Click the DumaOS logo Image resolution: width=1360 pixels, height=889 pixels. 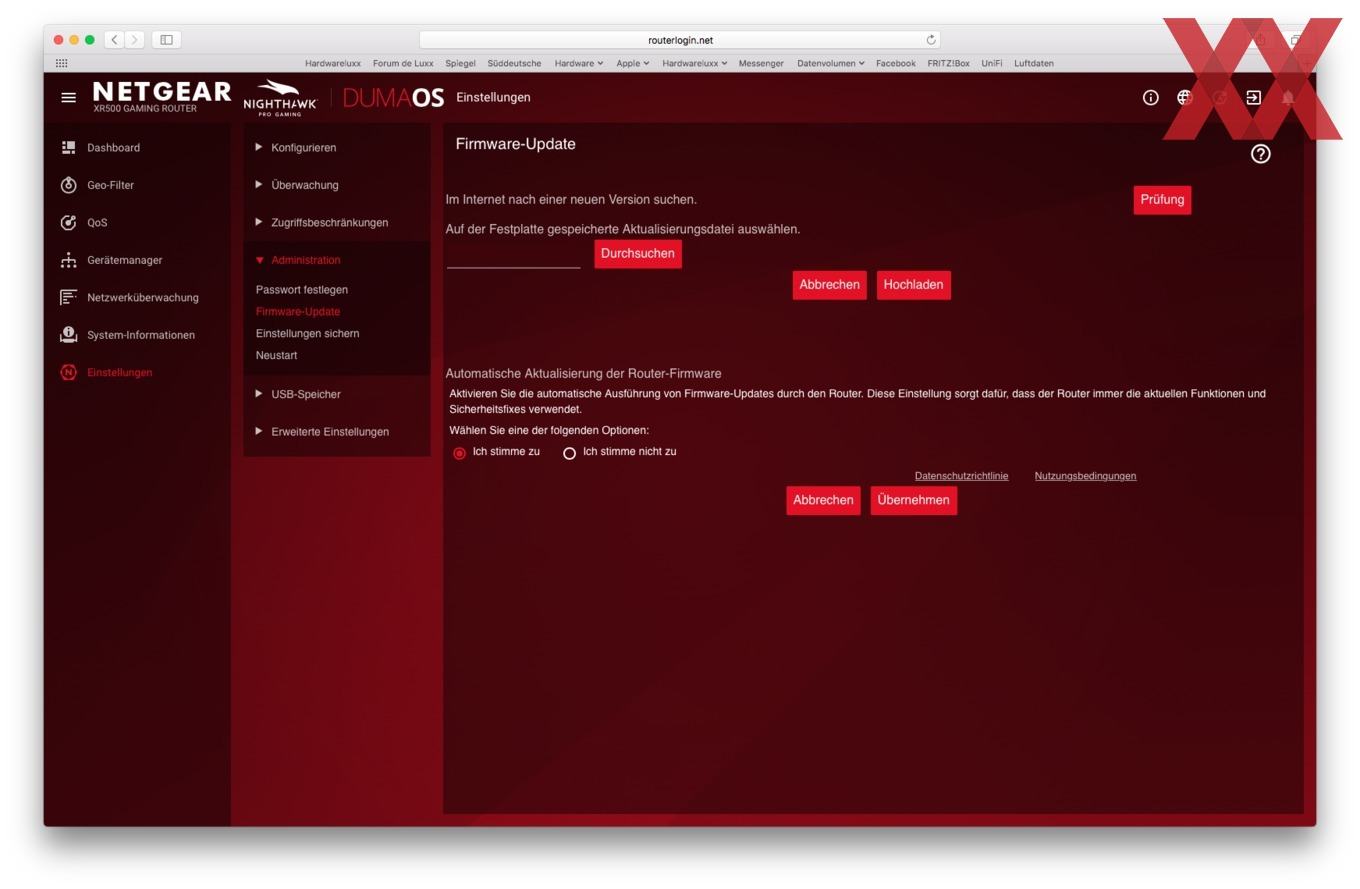393,97
